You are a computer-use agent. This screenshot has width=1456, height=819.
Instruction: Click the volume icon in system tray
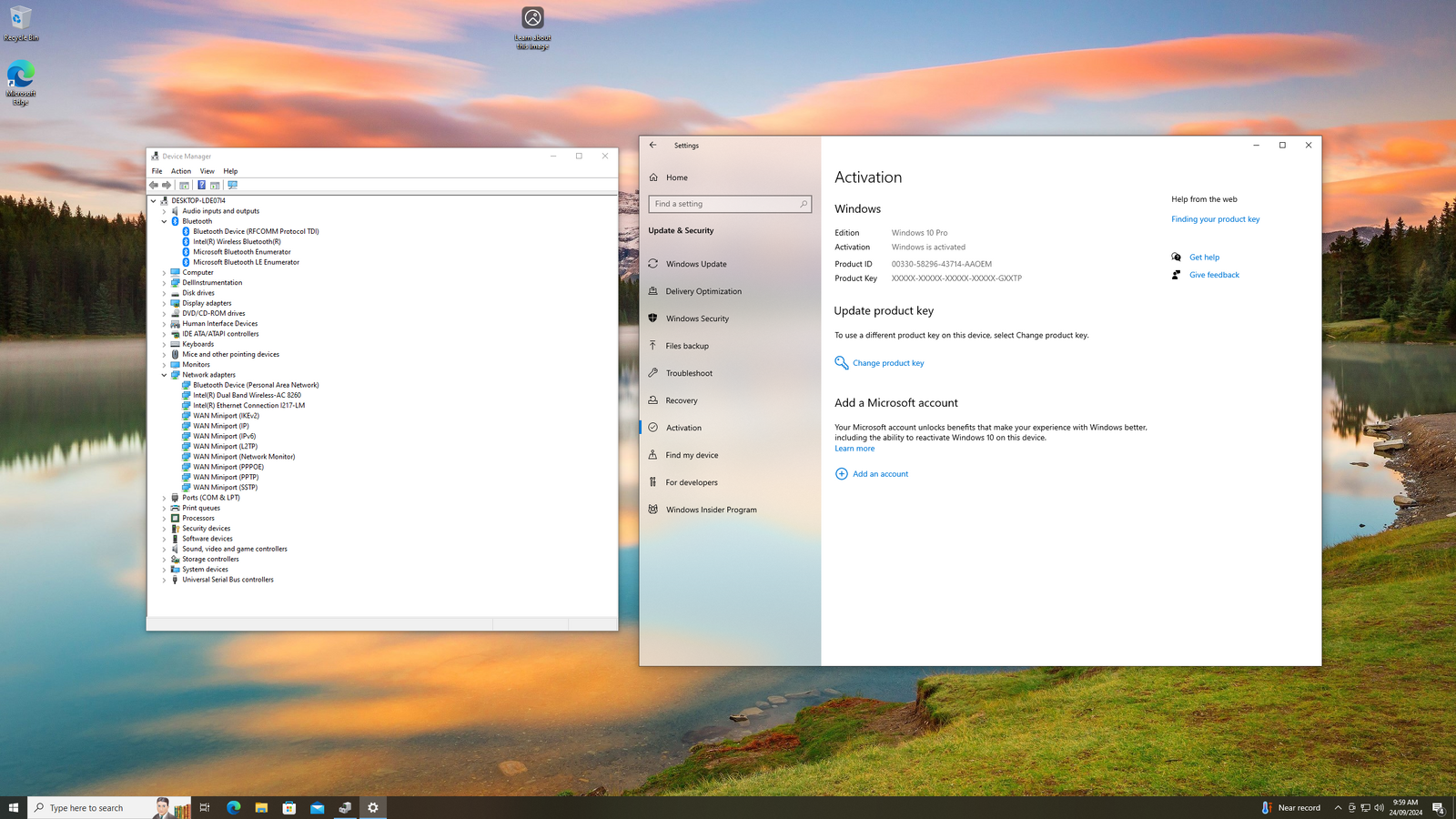[1379, 807]
